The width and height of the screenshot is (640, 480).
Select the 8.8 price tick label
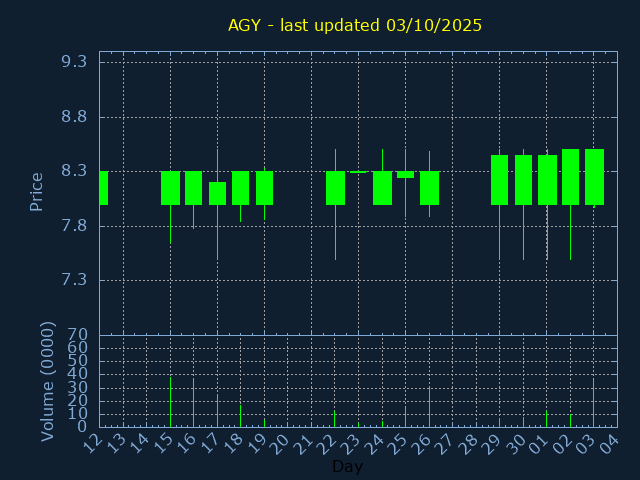[x=74, y=117]
